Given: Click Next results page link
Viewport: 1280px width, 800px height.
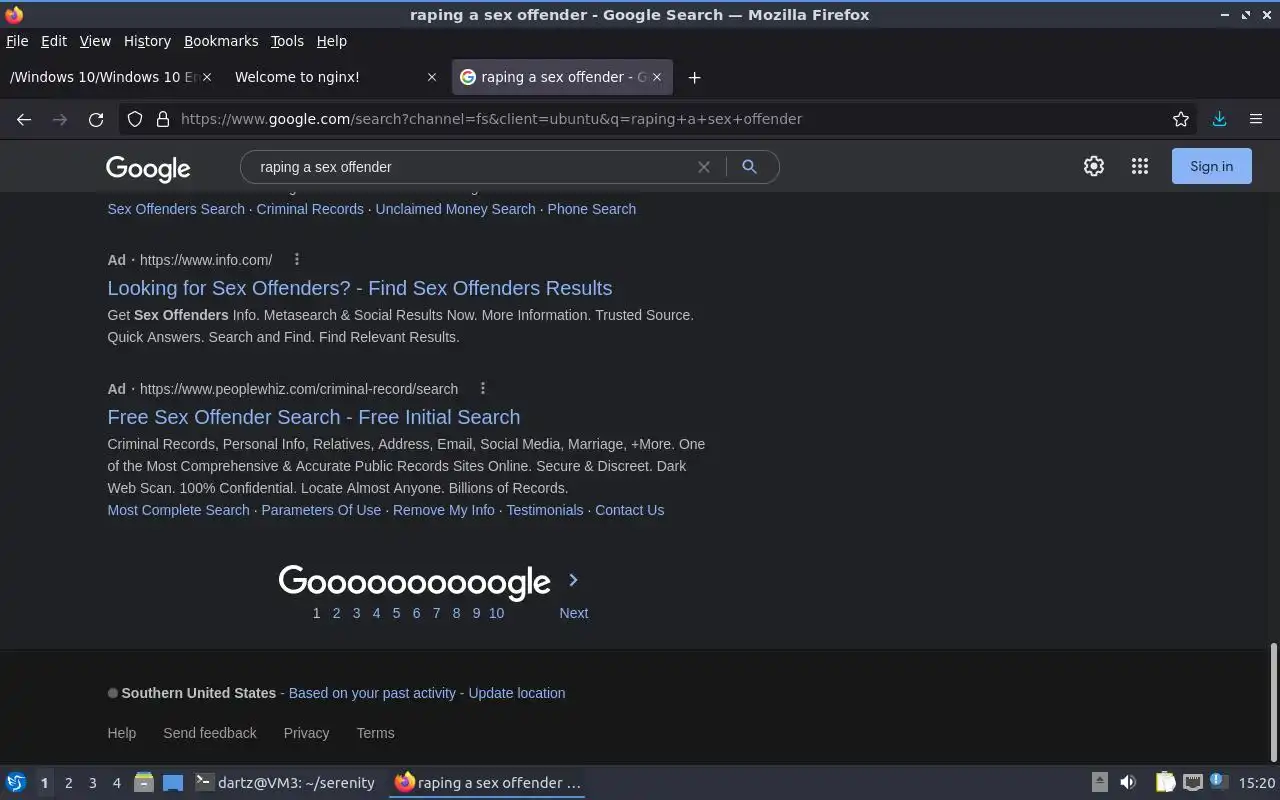Looking at the screenshot, I should pos(574,613).
